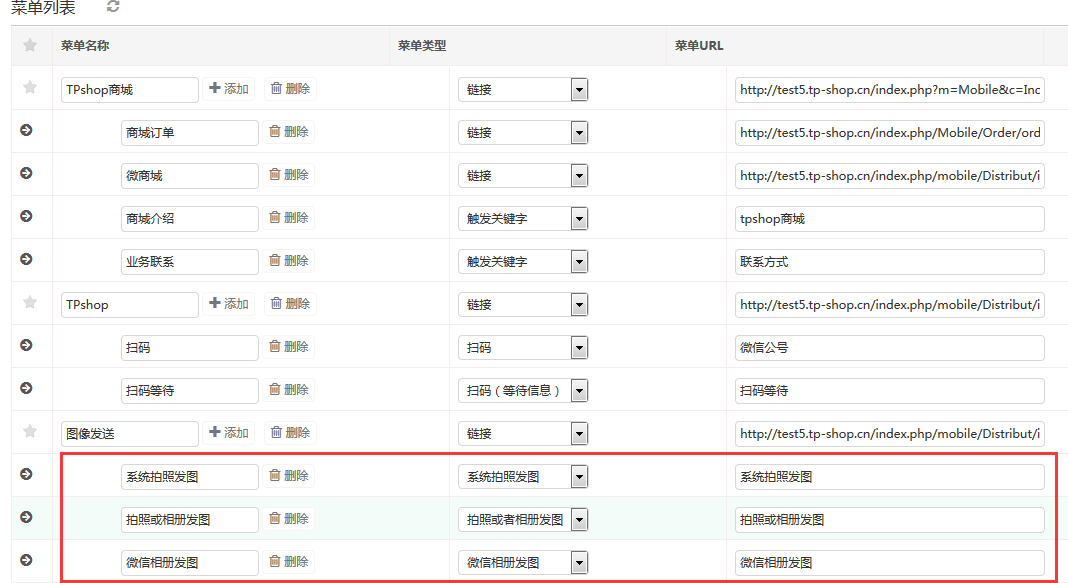The width and height of the screenshot is (1068, 583).
Task: Click the arrow icon beside 扫码等待 row
Action: pos(27,389)
